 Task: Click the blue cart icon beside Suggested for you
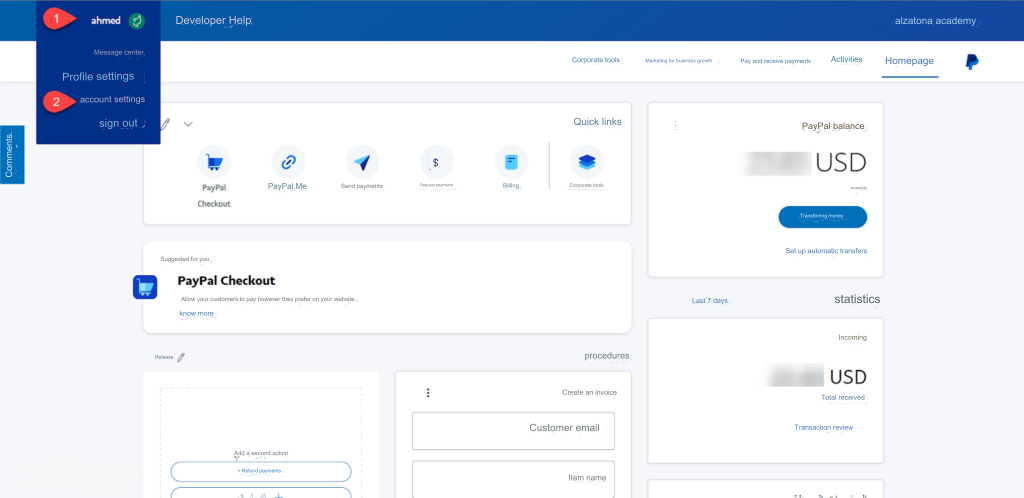tap(145, 287)
